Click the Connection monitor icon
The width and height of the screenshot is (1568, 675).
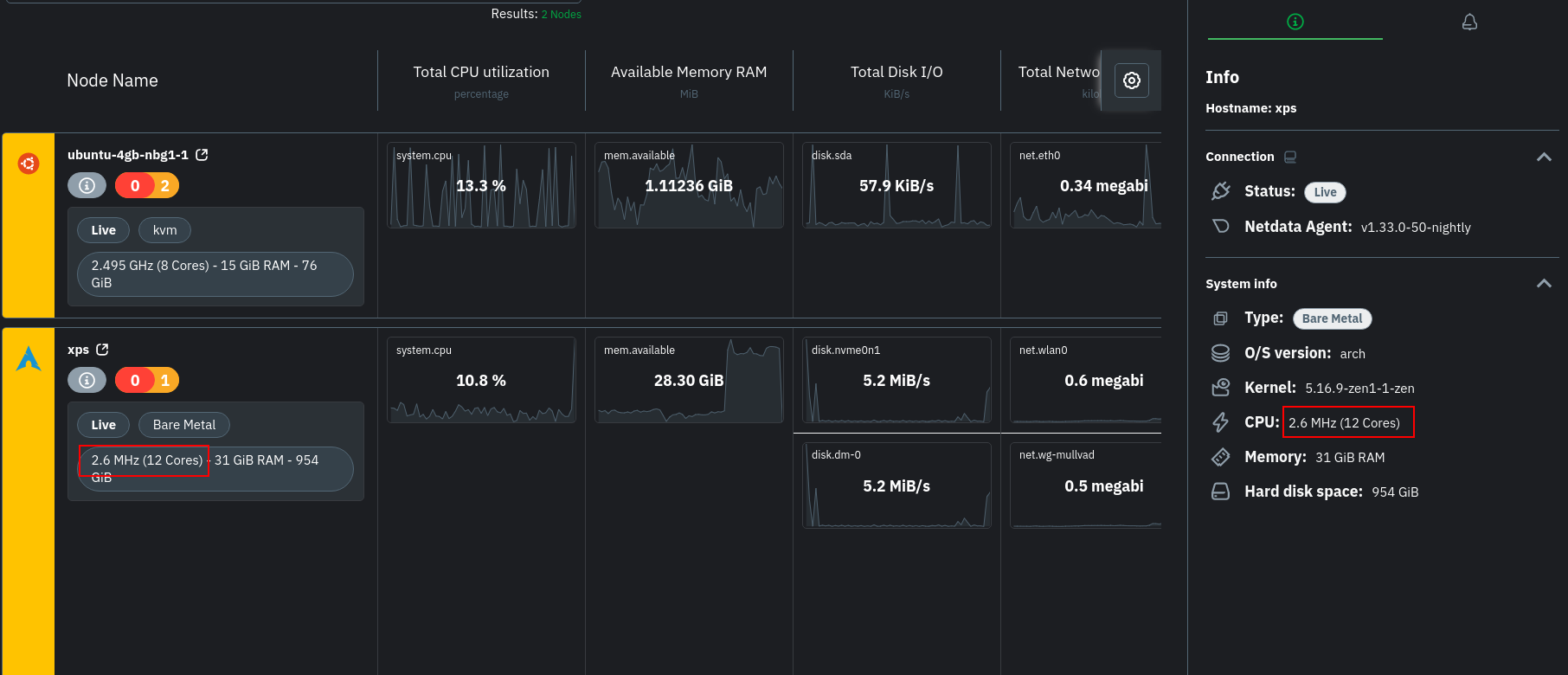click(x=1290, y=157)
